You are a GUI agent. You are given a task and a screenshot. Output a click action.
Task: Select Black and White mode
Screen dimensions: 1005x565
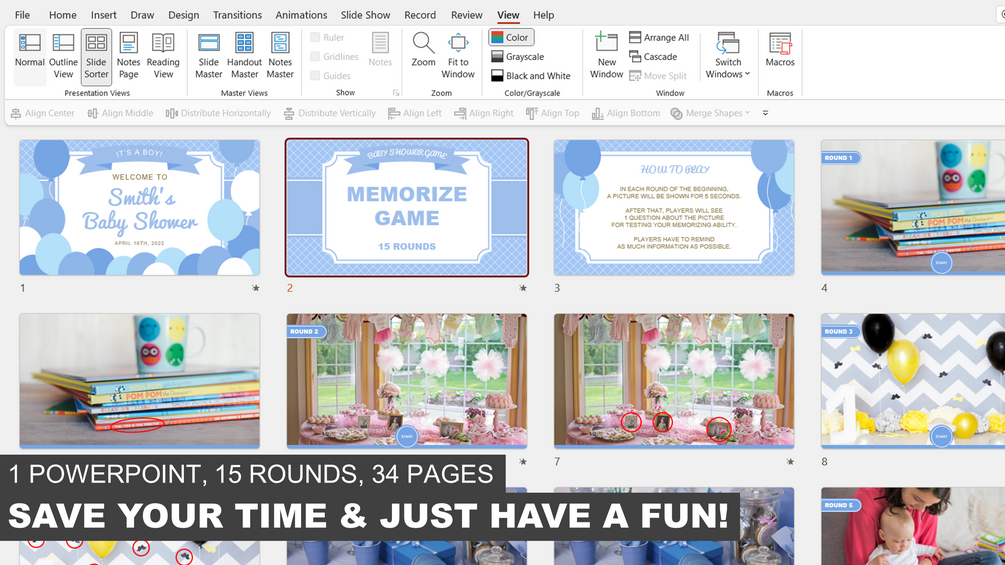(531, 76)
